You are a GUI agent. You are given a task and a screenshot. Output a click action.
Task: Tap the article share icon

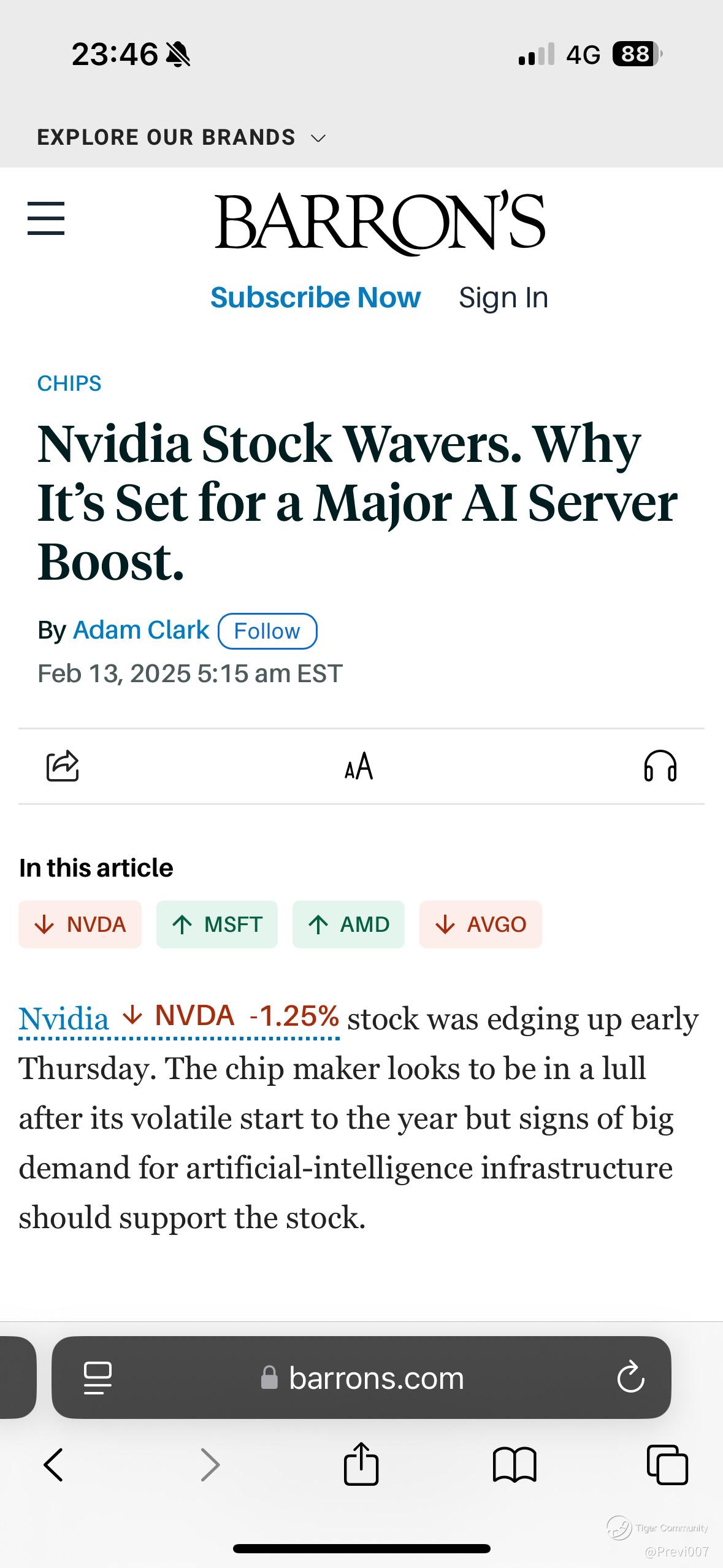[x=63, y=766]
